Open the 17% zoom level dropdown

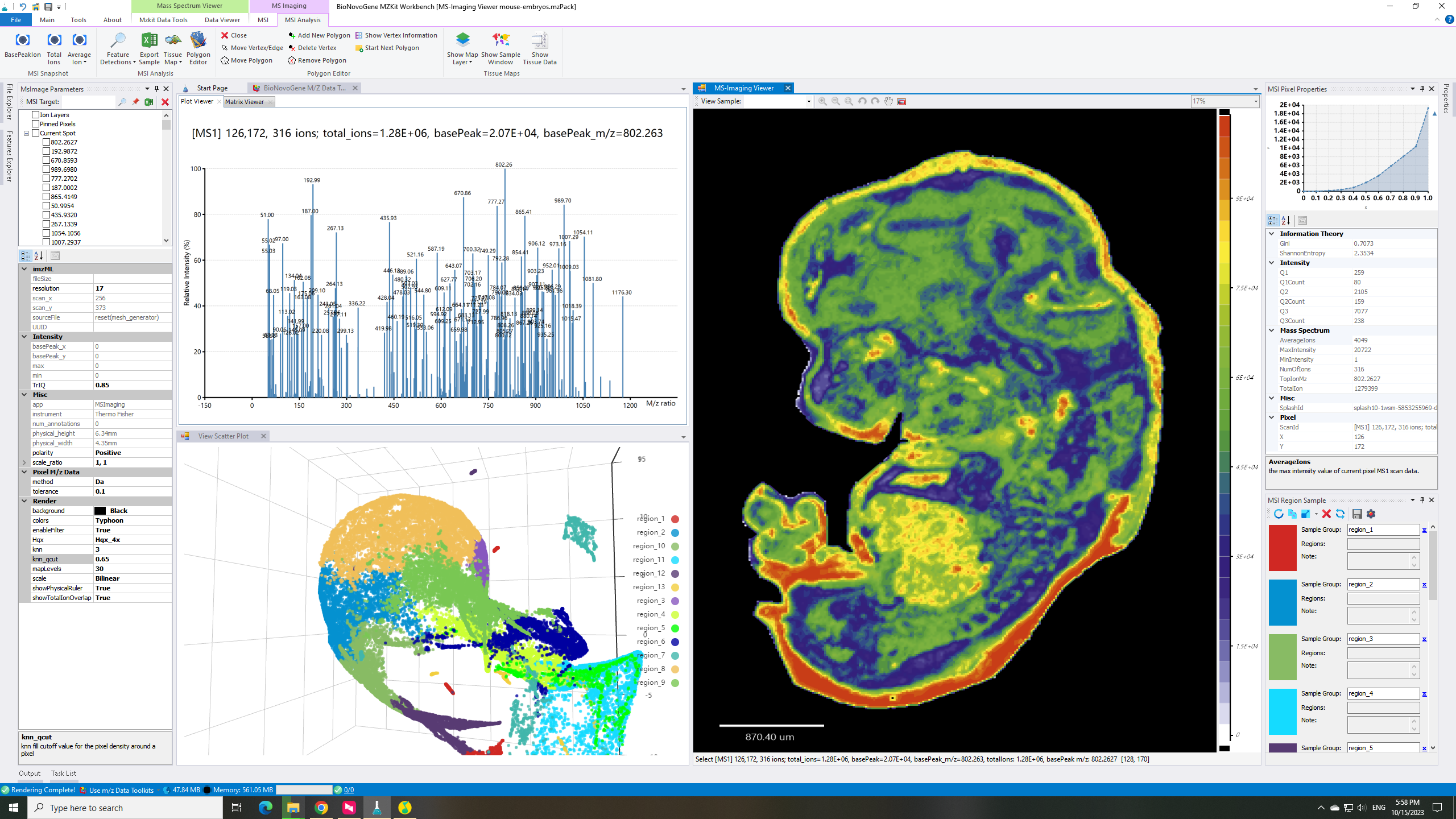1255,101
